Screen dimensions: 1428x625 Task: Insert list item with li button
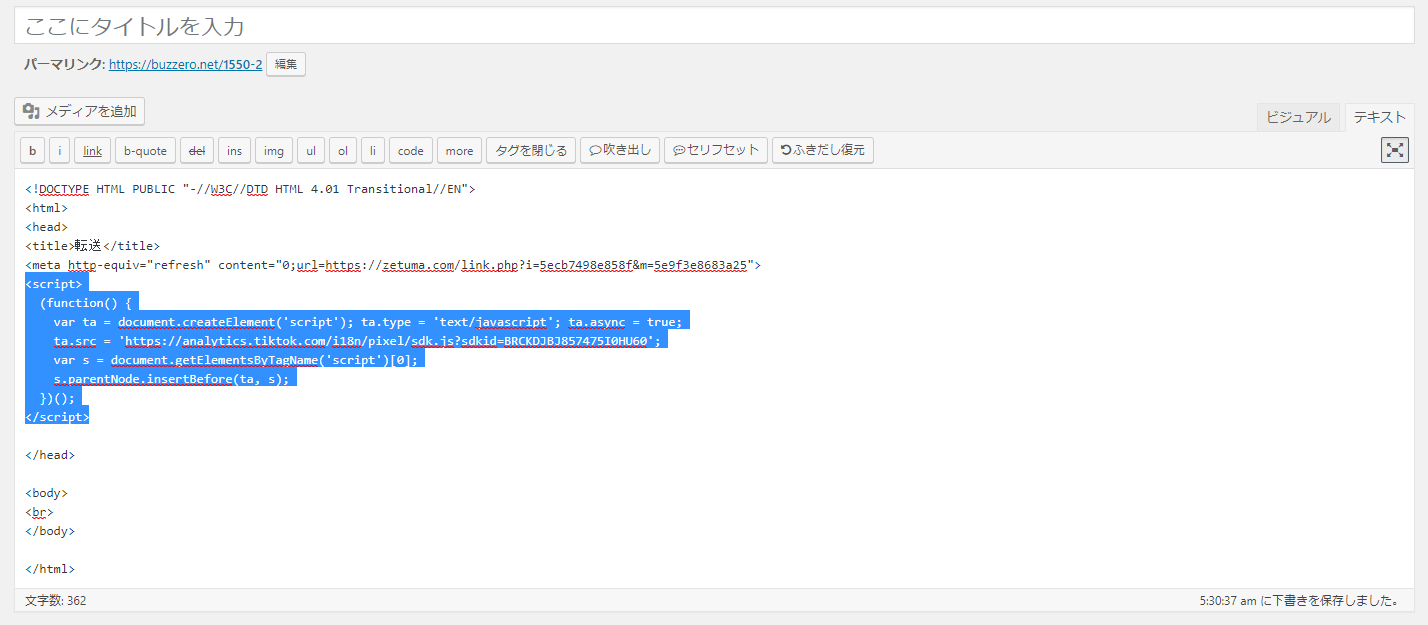372,151
